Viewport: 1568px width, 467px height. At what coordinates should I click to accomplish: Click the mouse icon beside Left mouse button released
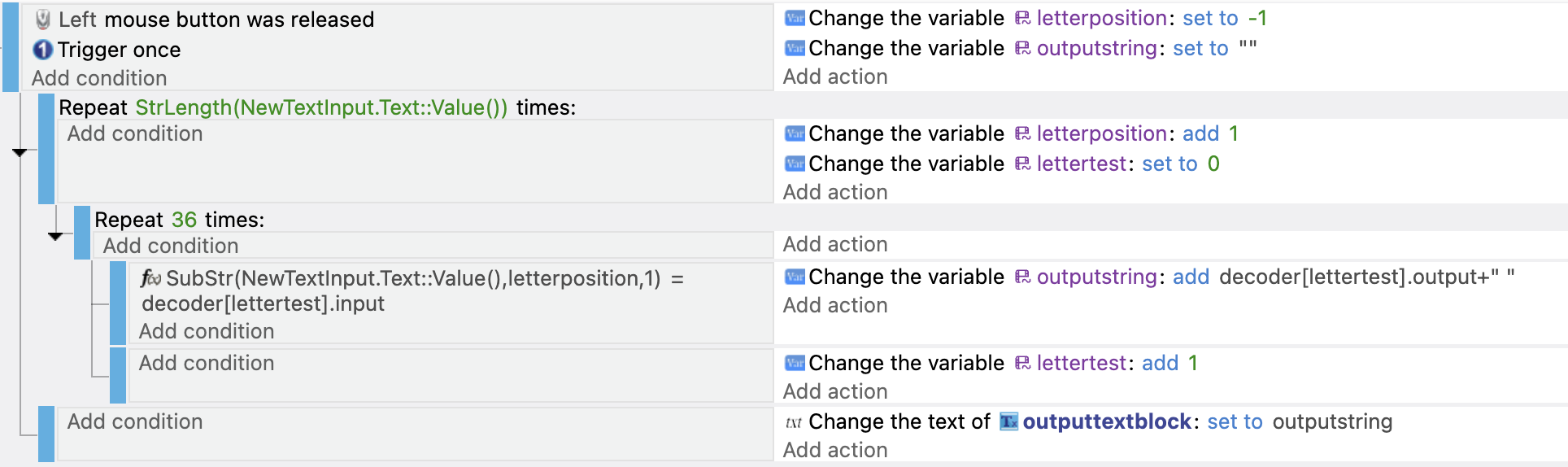pos(43,20)
